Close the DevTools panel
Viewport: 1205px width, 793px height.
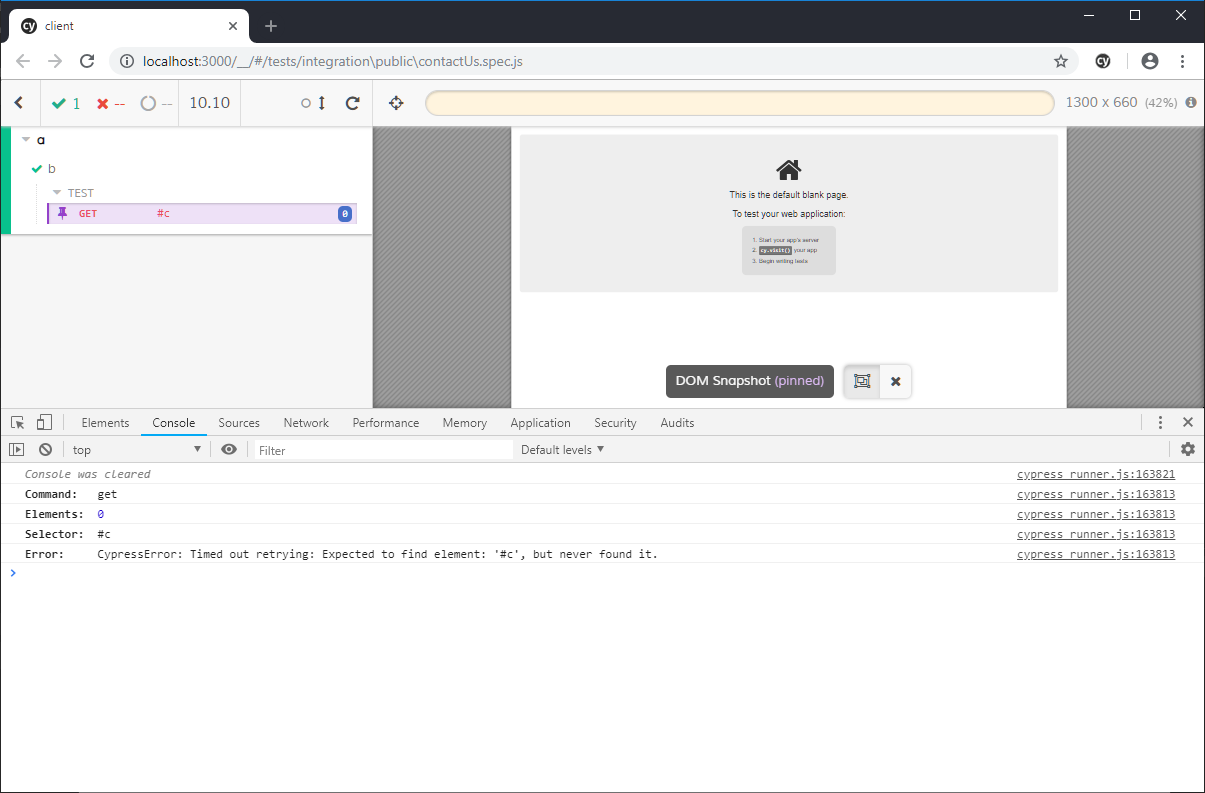(1188, 423)
